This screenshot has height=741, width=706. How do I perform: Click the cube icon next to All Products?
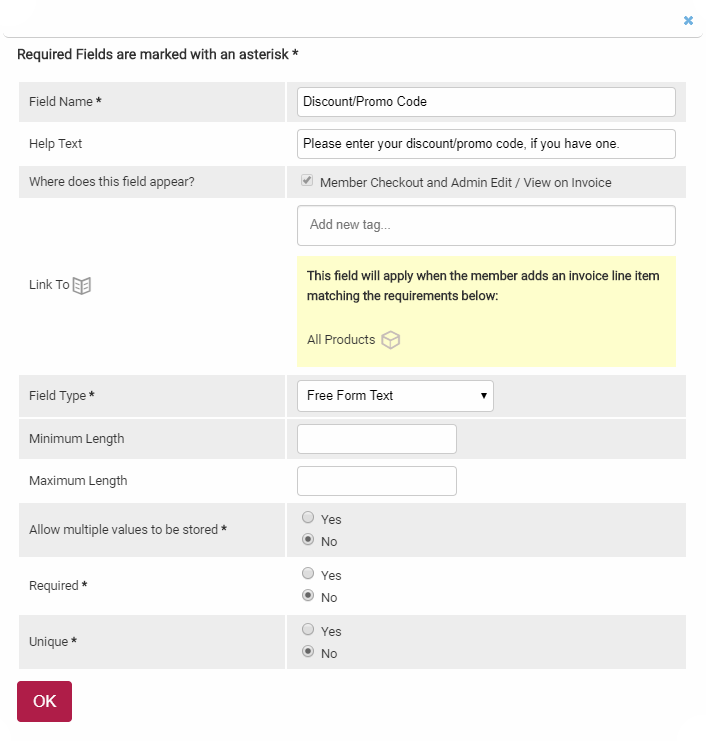(391, 340)
